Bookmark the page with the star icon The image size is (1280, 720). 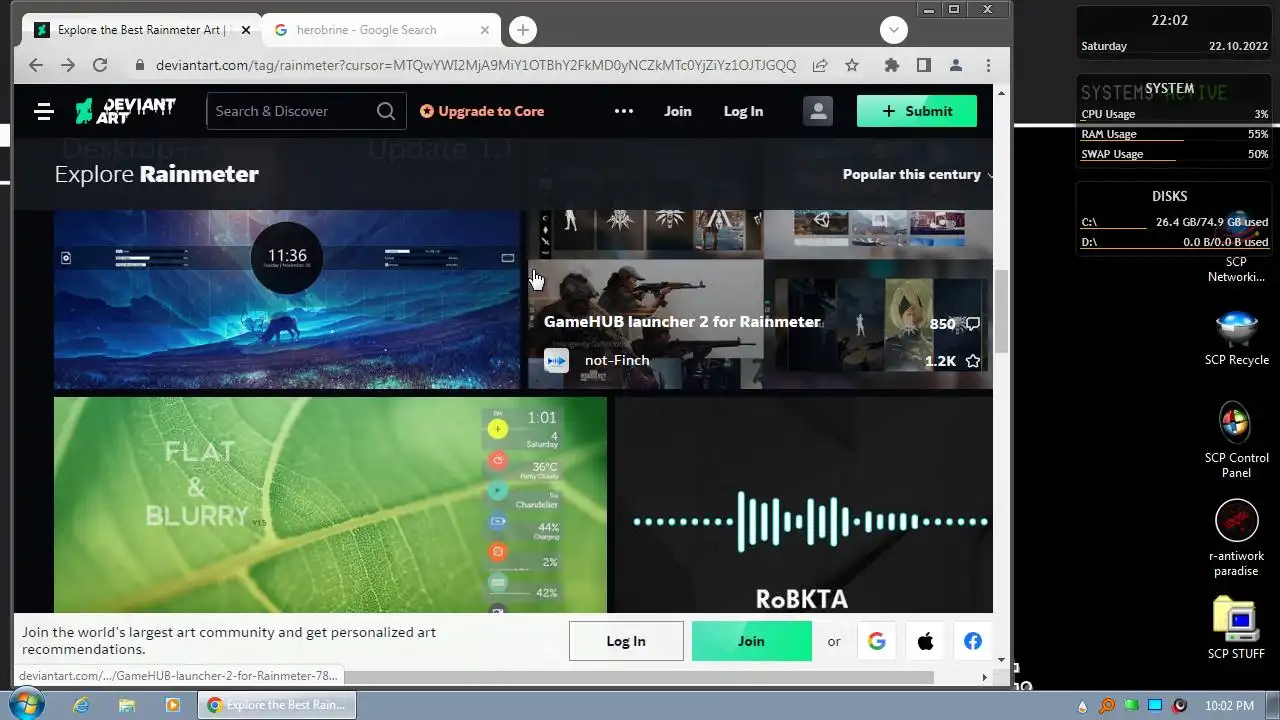[x=852, y=65]
